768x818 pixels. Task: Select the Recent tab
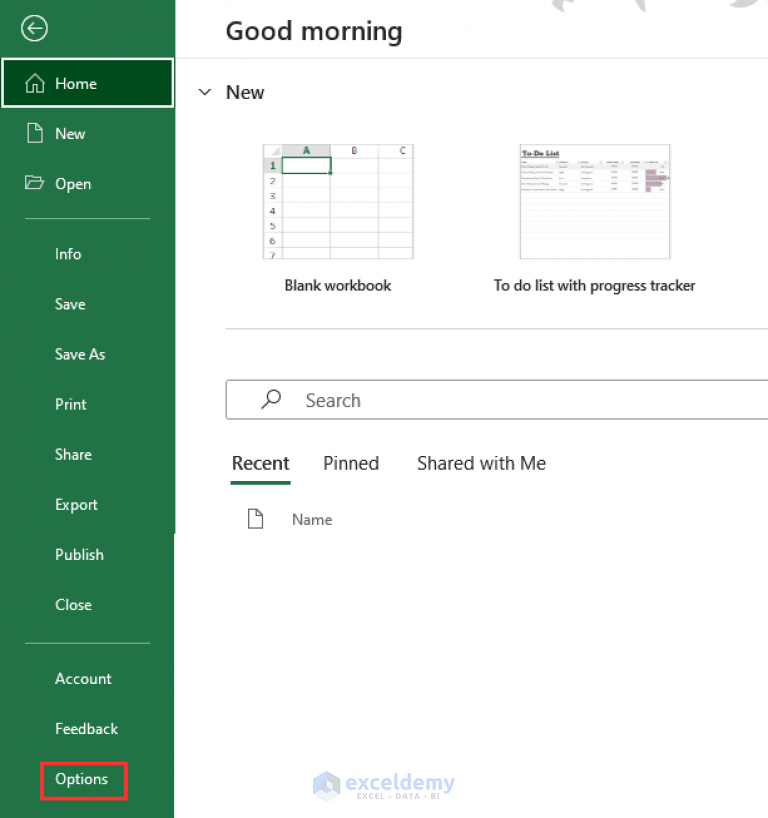(260, 463)
